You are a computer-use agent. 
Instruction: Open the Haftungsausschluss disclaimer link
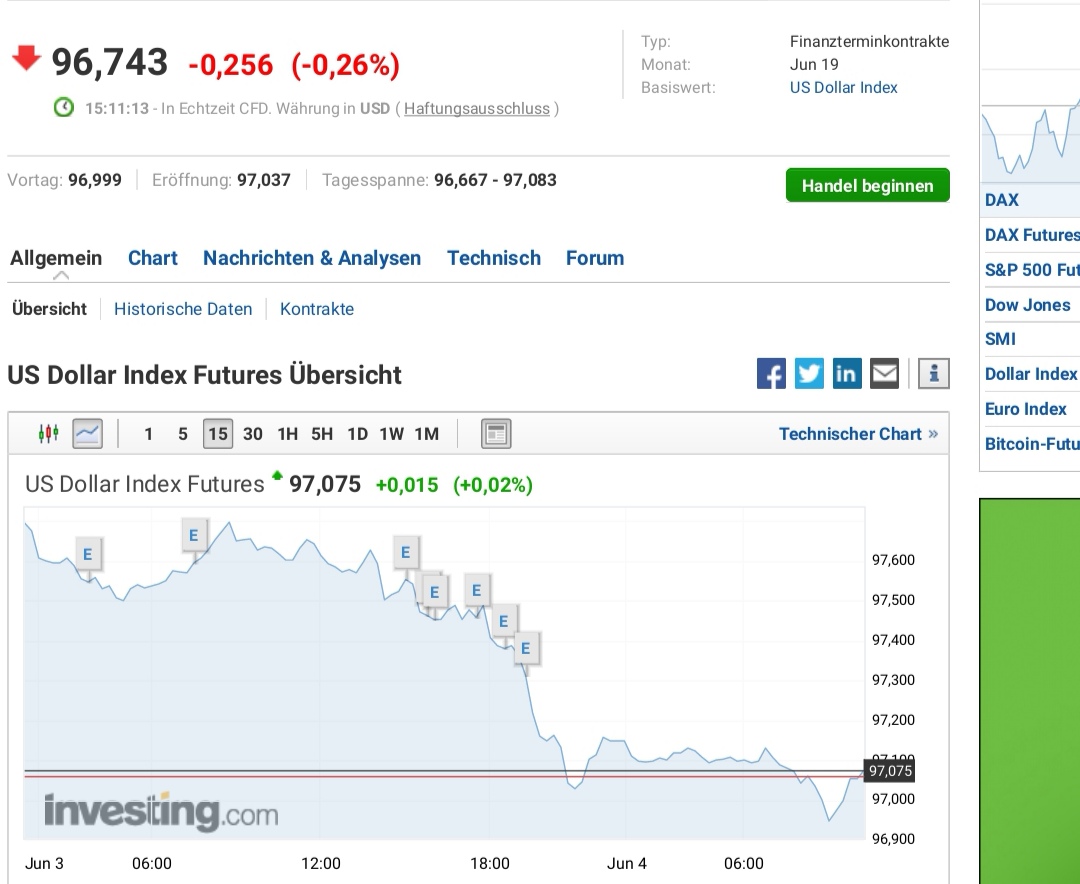477,109
